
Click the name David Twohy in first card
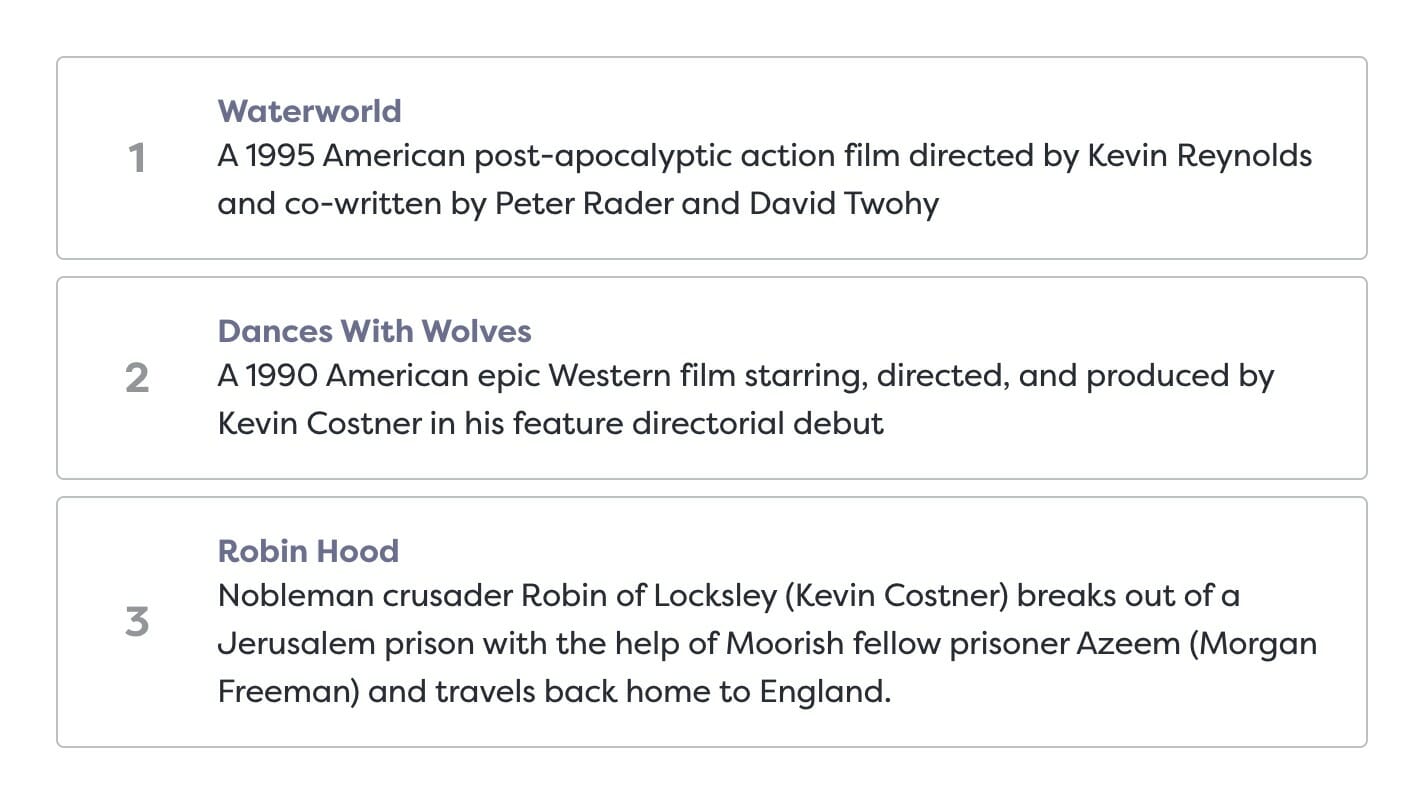(x=844, y=204)
